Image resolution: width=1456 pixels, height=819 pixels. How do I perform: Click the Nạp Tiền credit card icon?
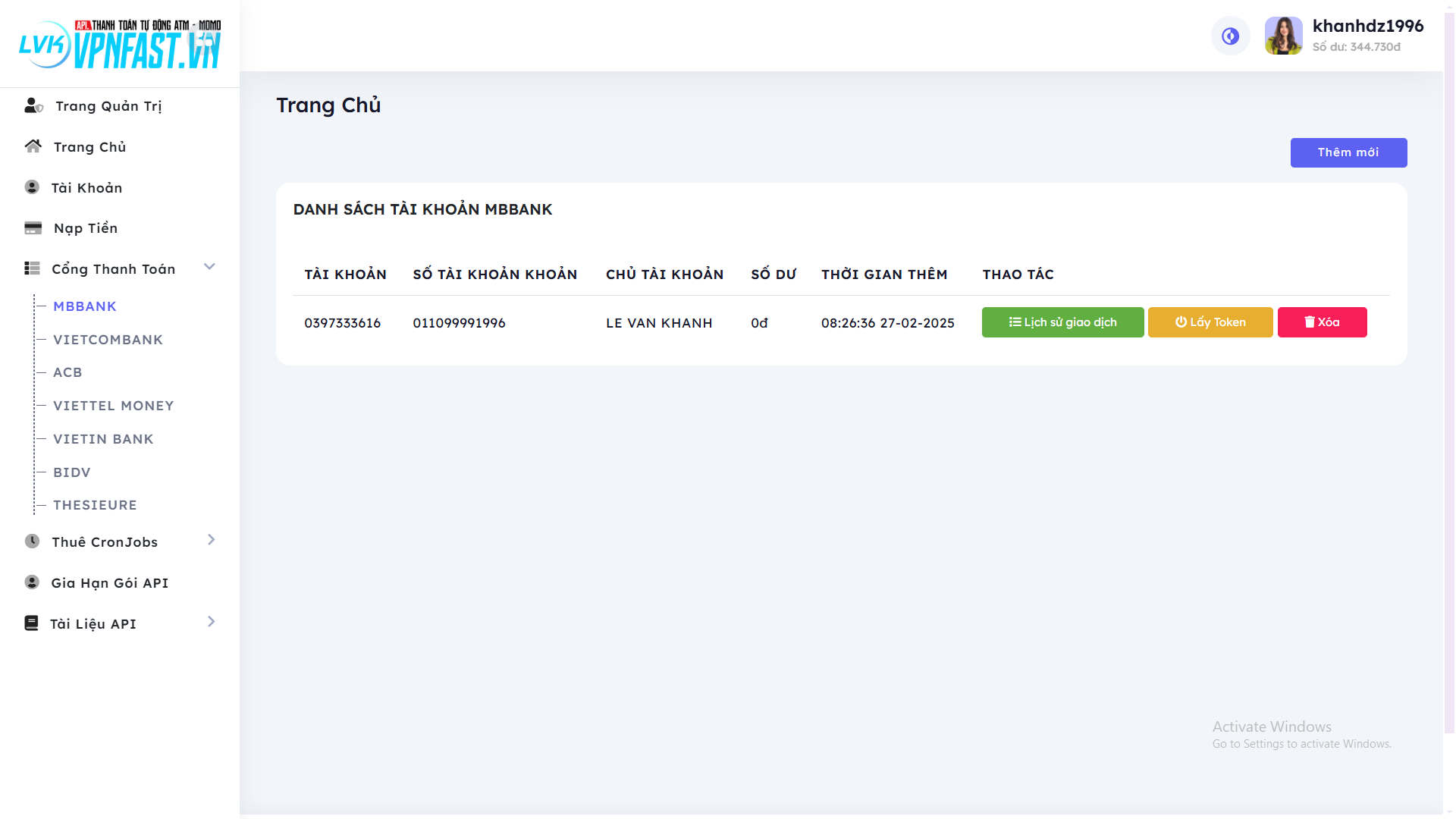[33, 228]
